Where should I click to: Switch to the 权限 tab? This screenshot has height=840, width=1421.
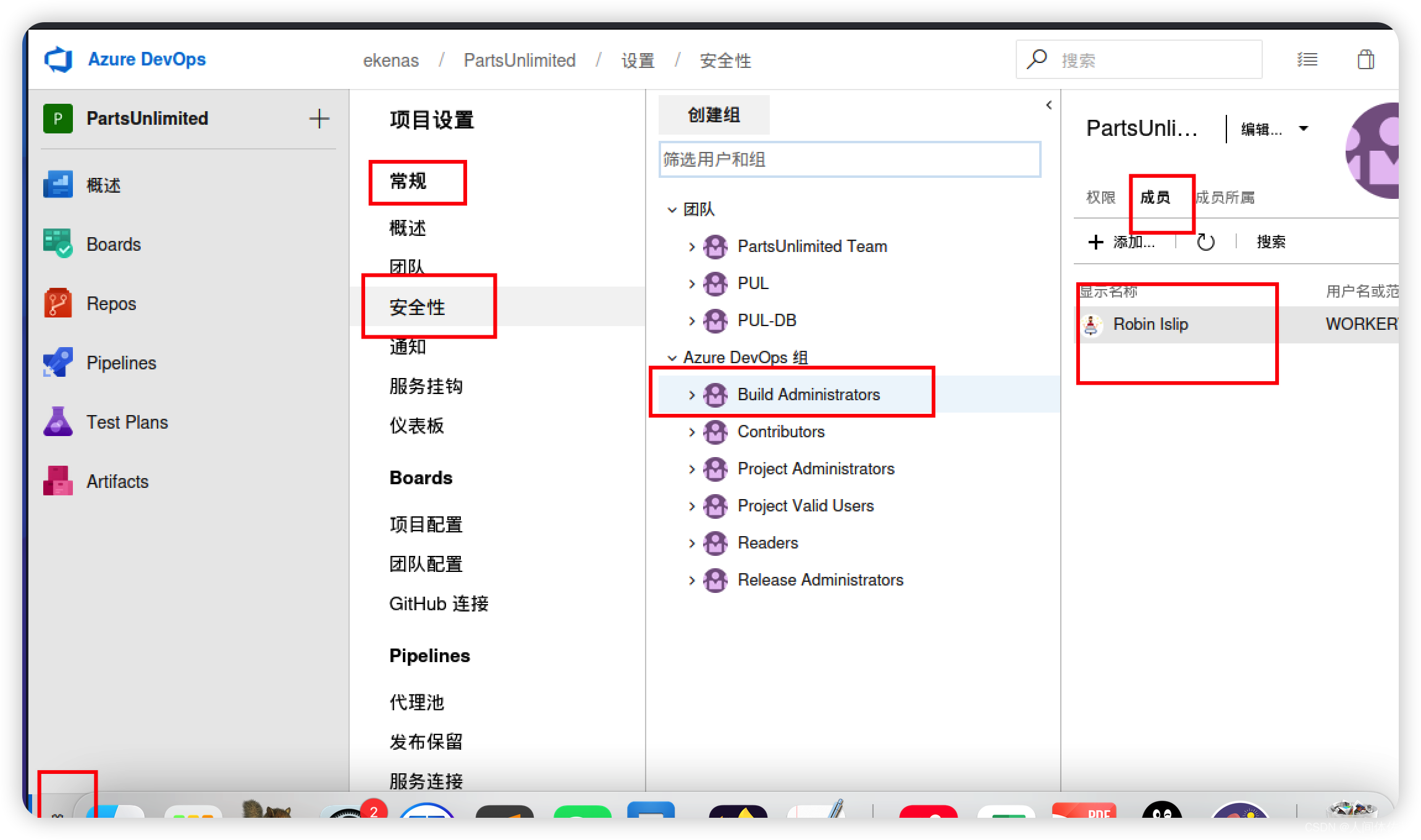point(1101,197)
